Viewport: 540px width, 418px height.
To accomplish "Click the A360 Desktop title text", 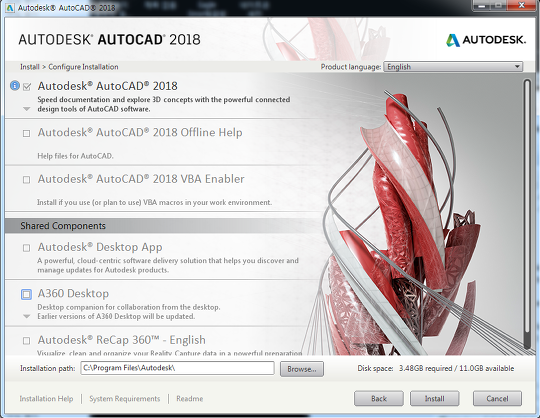I will coord(73,294).
